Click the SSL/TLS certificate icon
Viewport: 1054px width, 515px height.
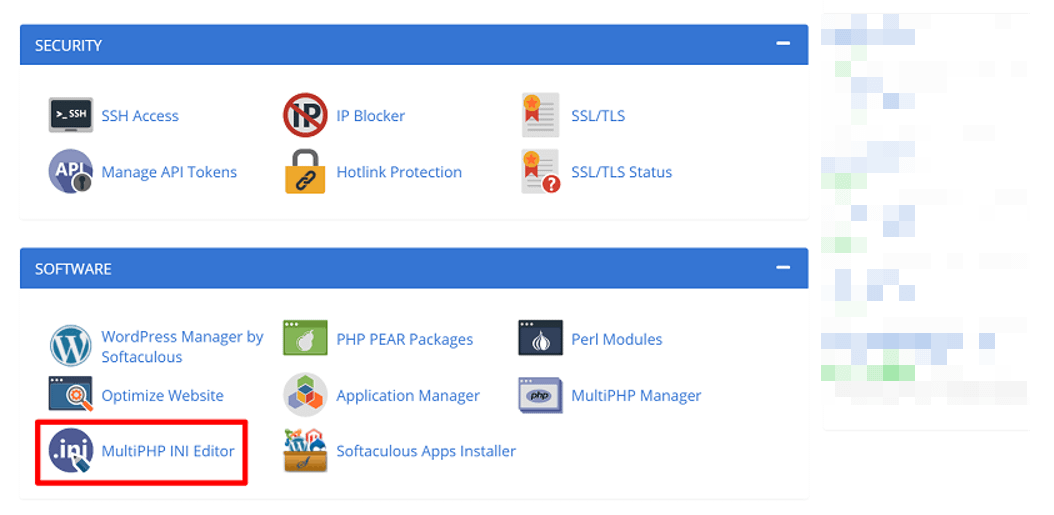tap(540, 116)
